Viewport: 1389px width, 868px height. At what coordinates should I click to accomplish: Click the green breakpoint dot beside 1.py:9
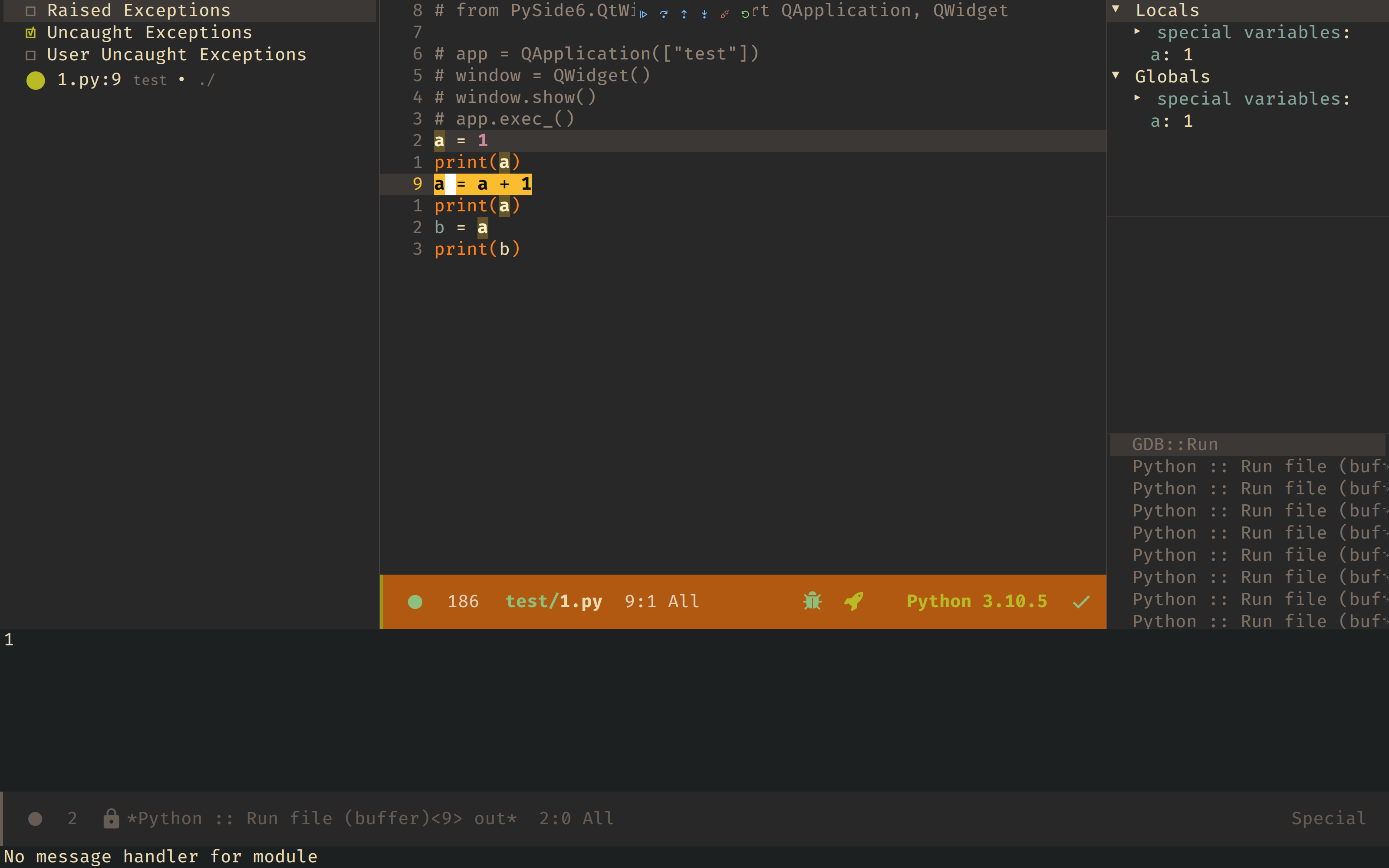[x=35, y=80]
